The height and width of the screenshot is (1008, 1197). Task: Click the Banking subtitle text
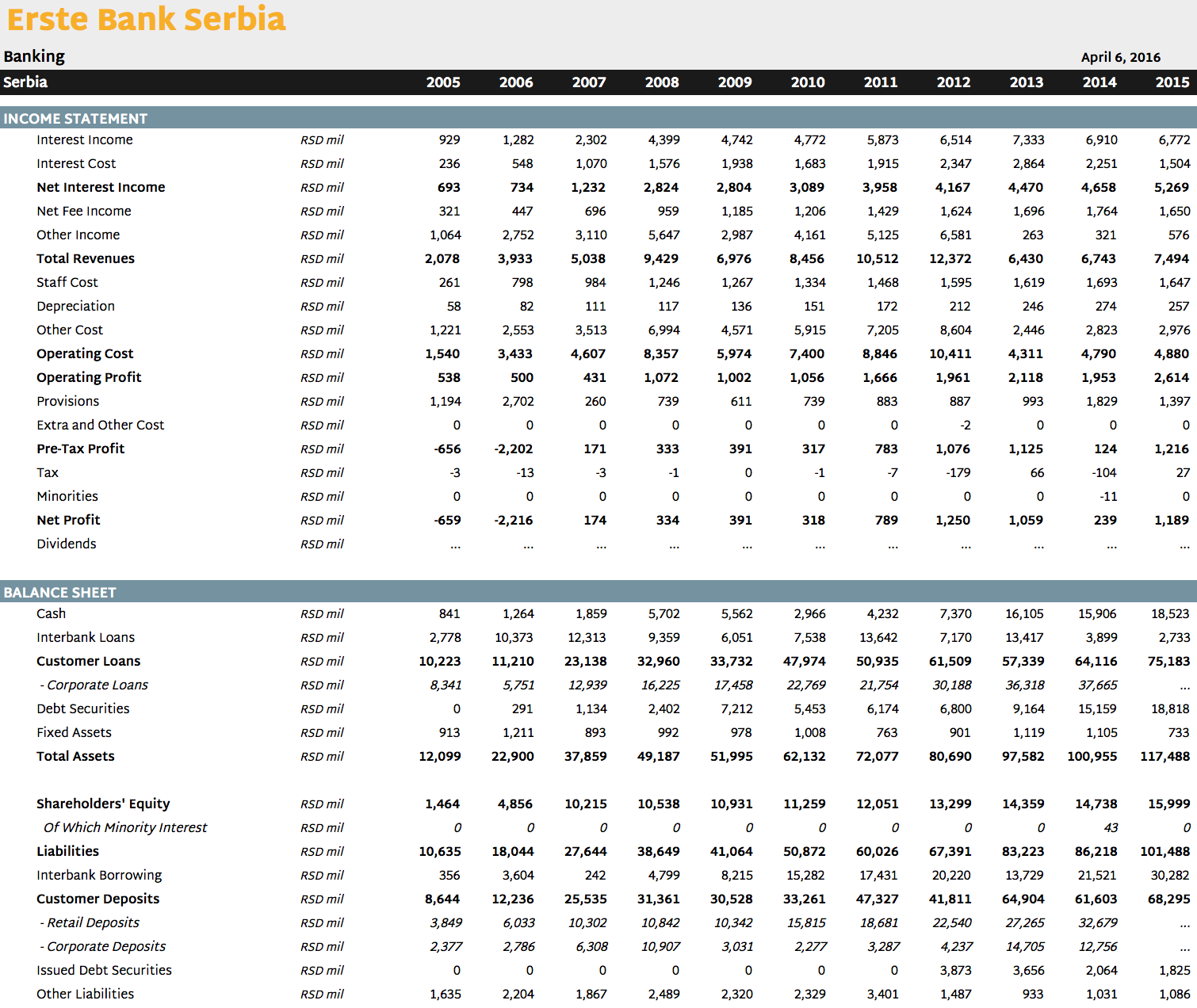[34, 56]
